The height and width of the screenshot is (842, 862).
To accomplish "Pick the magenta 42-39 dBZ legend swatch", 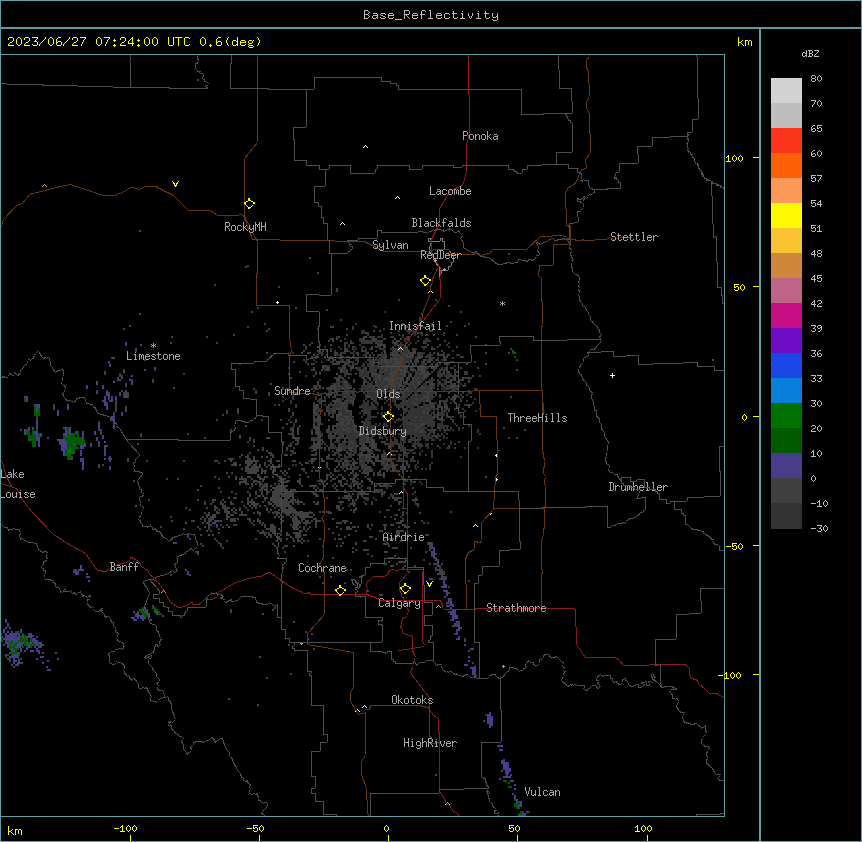I will pos(786,315).
